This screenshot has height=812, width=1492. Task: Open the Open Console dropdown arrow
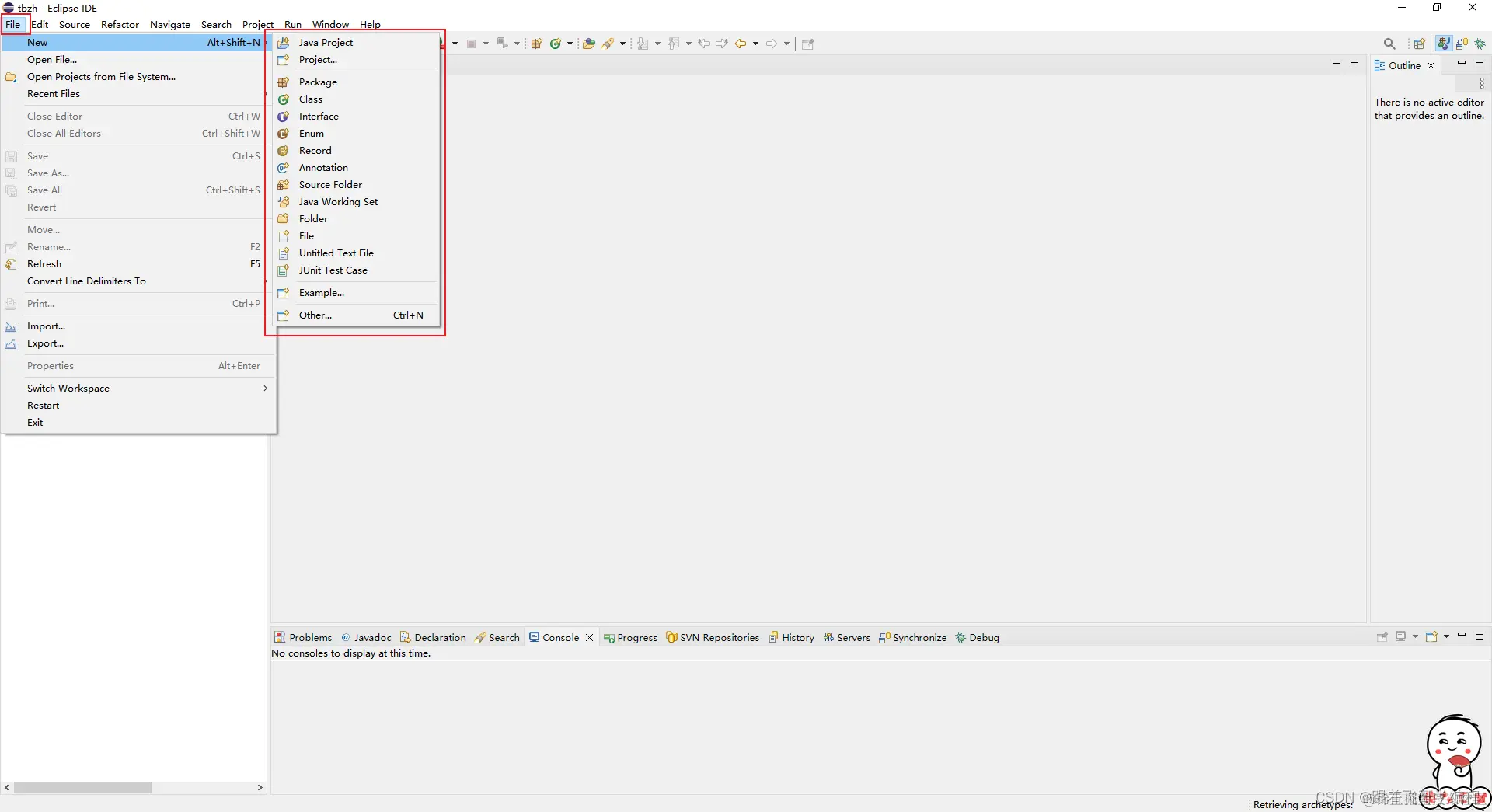coord(1446,636)
